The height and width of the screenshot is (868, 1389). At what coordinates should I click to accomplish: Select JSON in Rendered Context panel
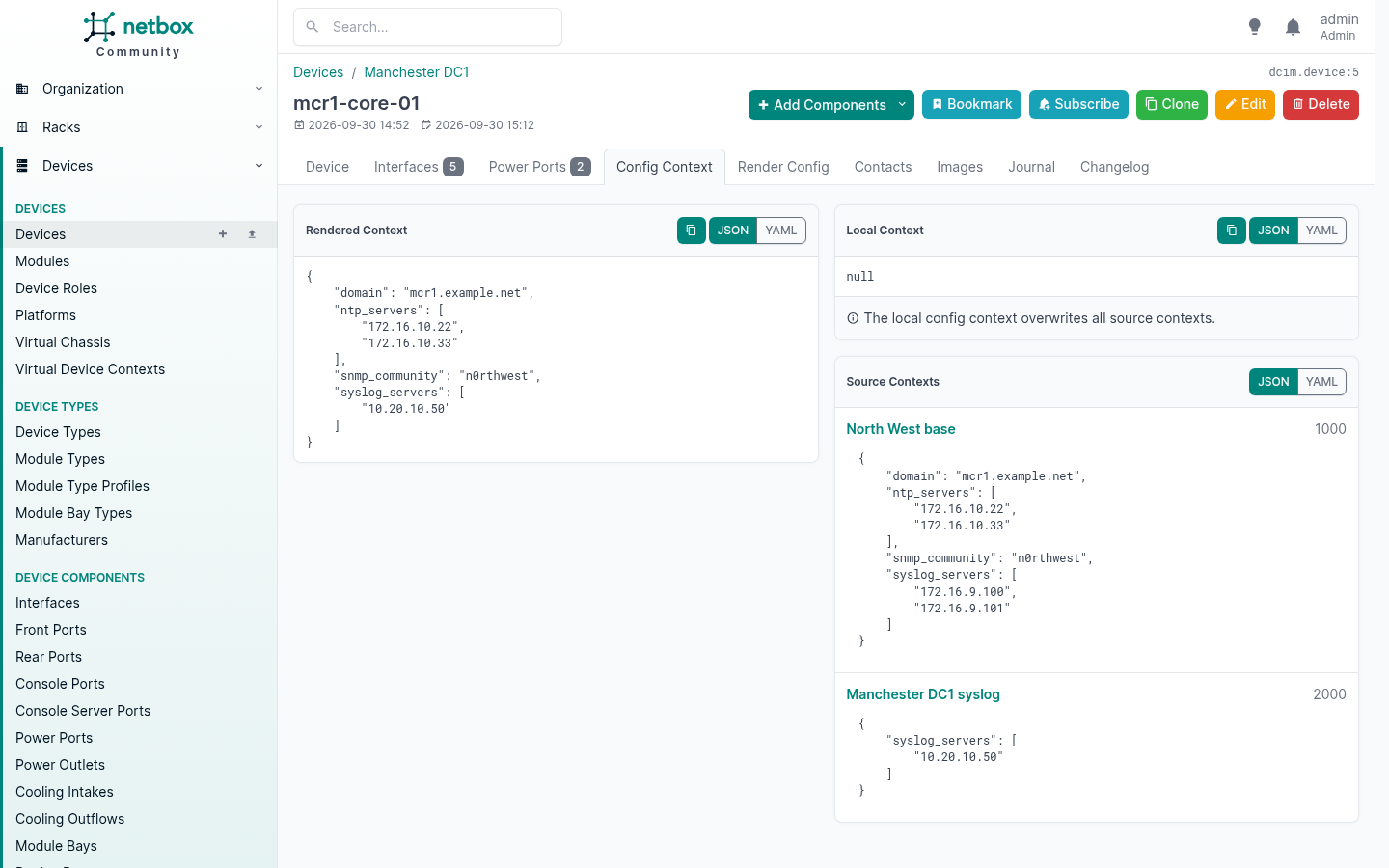(733, 231)
